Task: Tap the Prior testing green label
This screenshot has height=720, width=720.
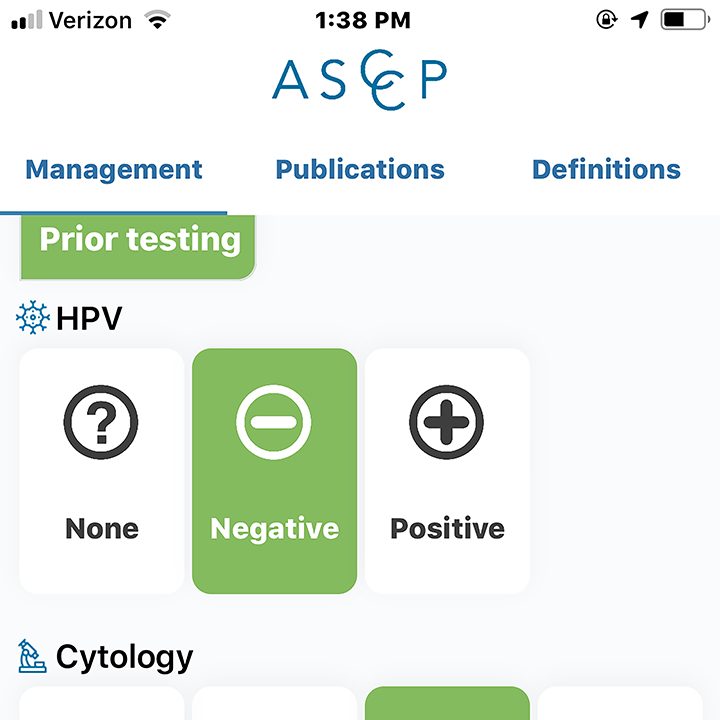Action: click(x=138, y=247)
